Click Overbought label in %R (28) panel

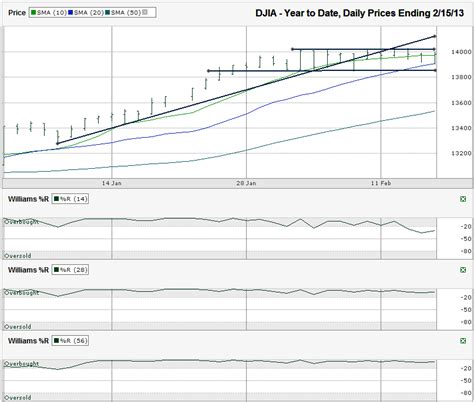pos(21,293)
